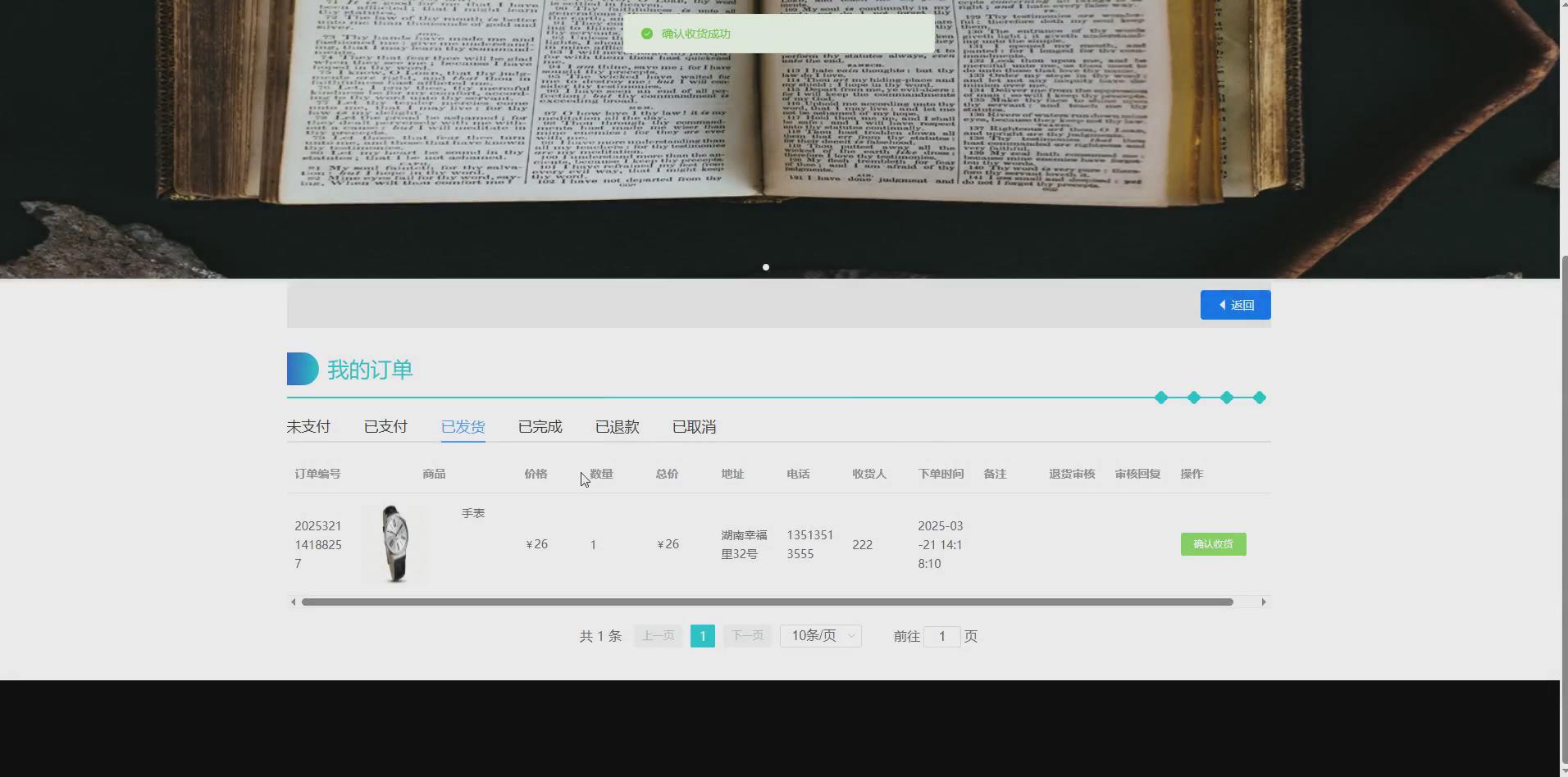Viewport: 1568px width, 777px height.
Task: Click the recipient cell 222
Action: [x=862, y=544]
